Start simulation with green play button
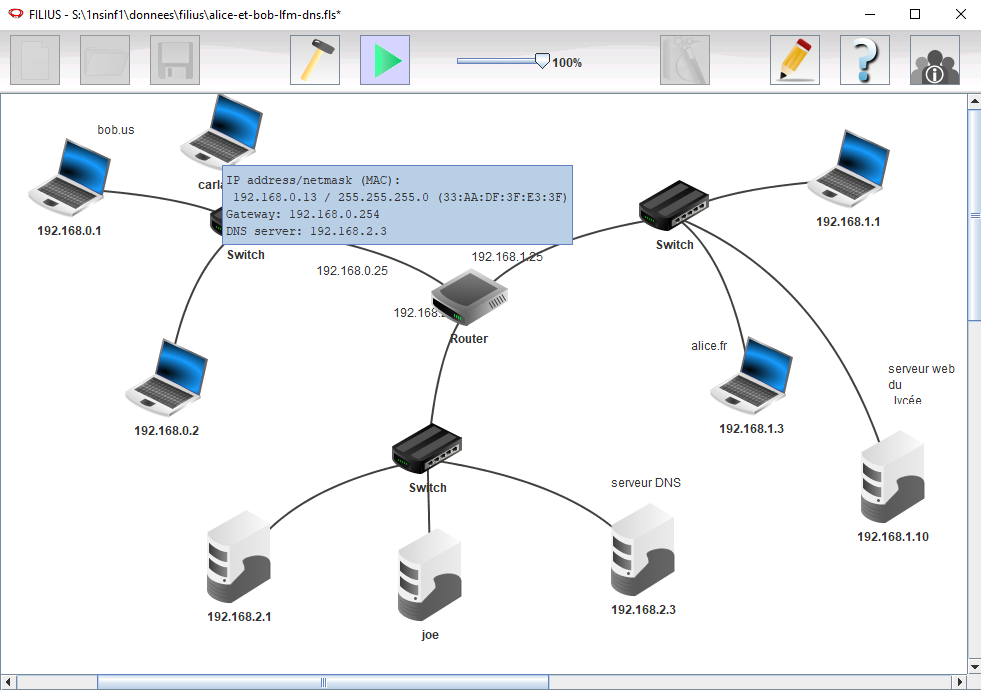981x691 pixels. [385, 60]
